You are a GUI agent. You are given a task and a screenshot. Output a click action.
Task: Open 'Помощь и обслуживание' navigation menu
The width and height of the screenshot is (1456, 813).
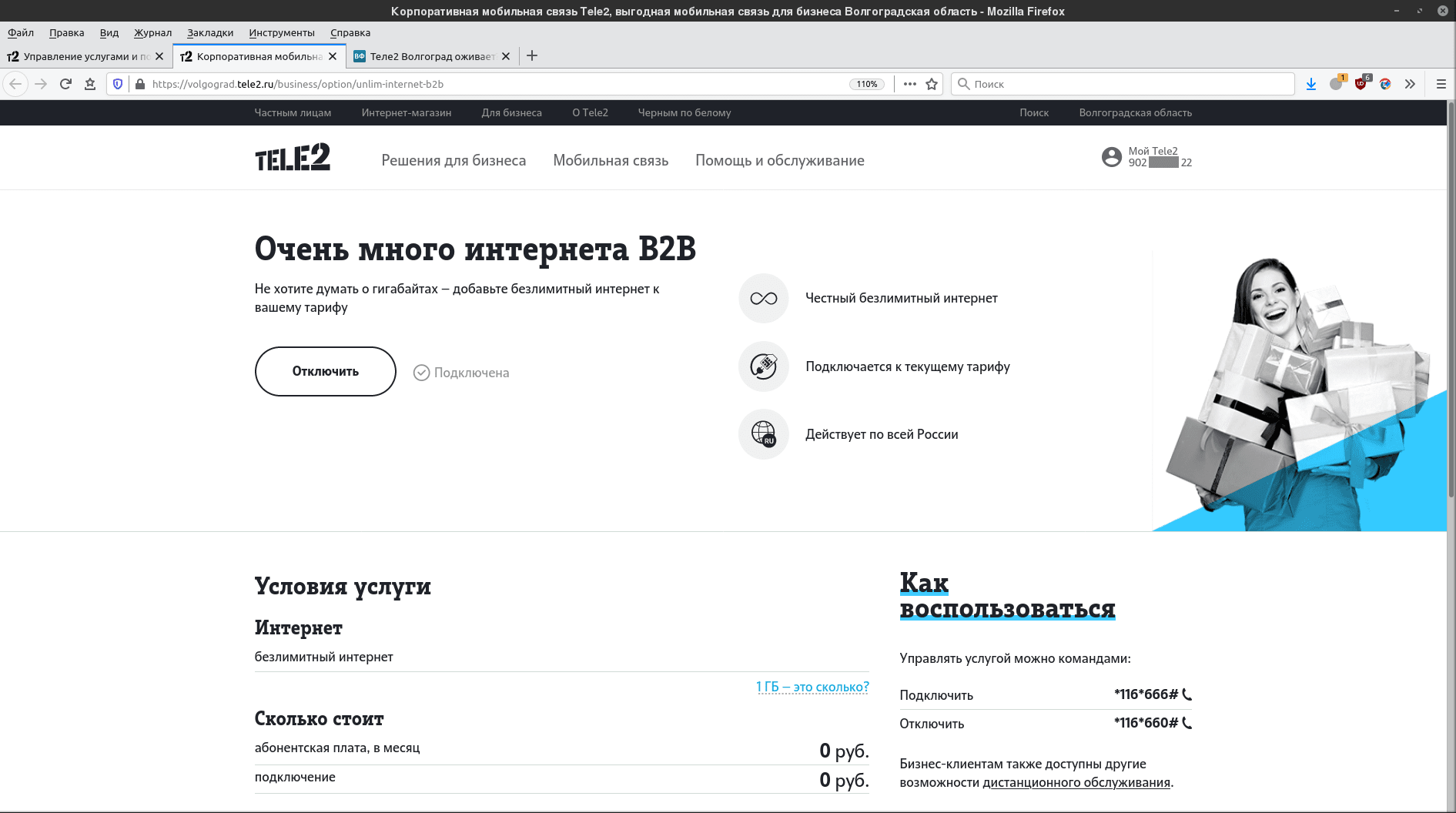pyautogui.click(x=780, y=160)
